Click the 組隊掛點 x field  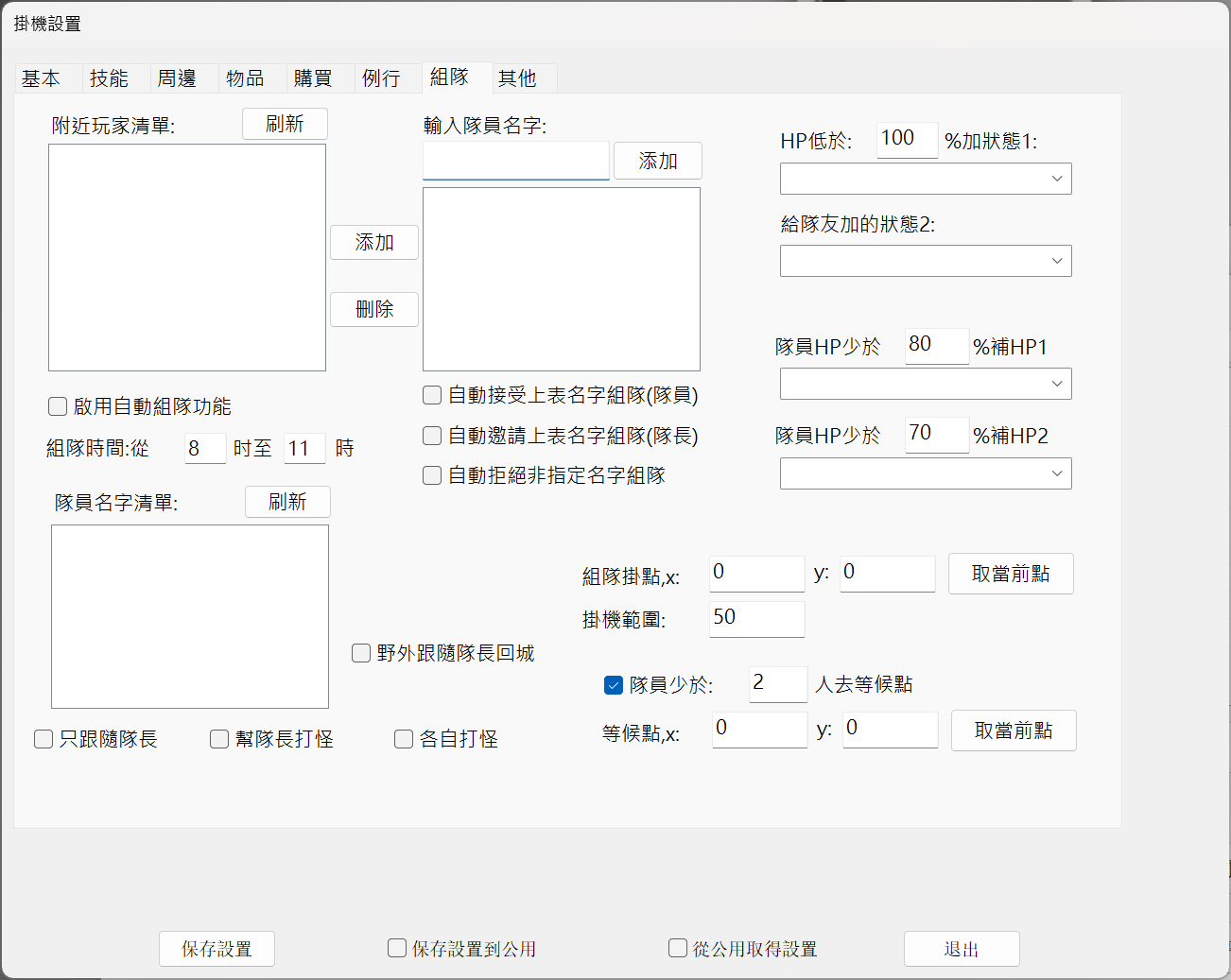click(x=757, y=574)
